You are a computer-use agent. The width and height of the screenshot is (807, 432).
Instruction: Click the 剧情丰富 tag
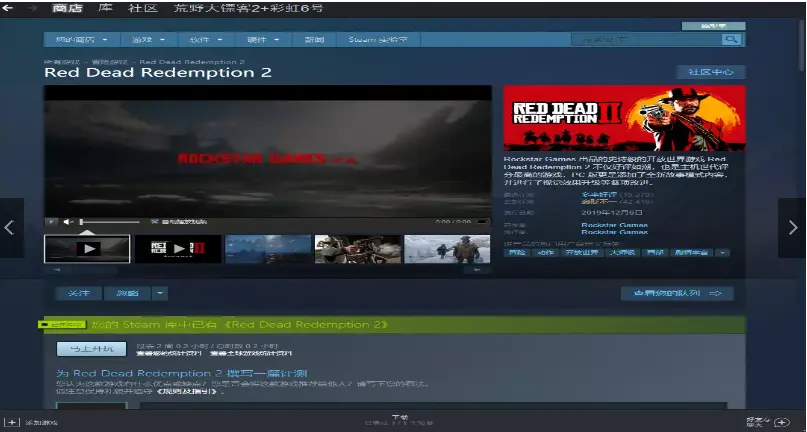[692, 253]
